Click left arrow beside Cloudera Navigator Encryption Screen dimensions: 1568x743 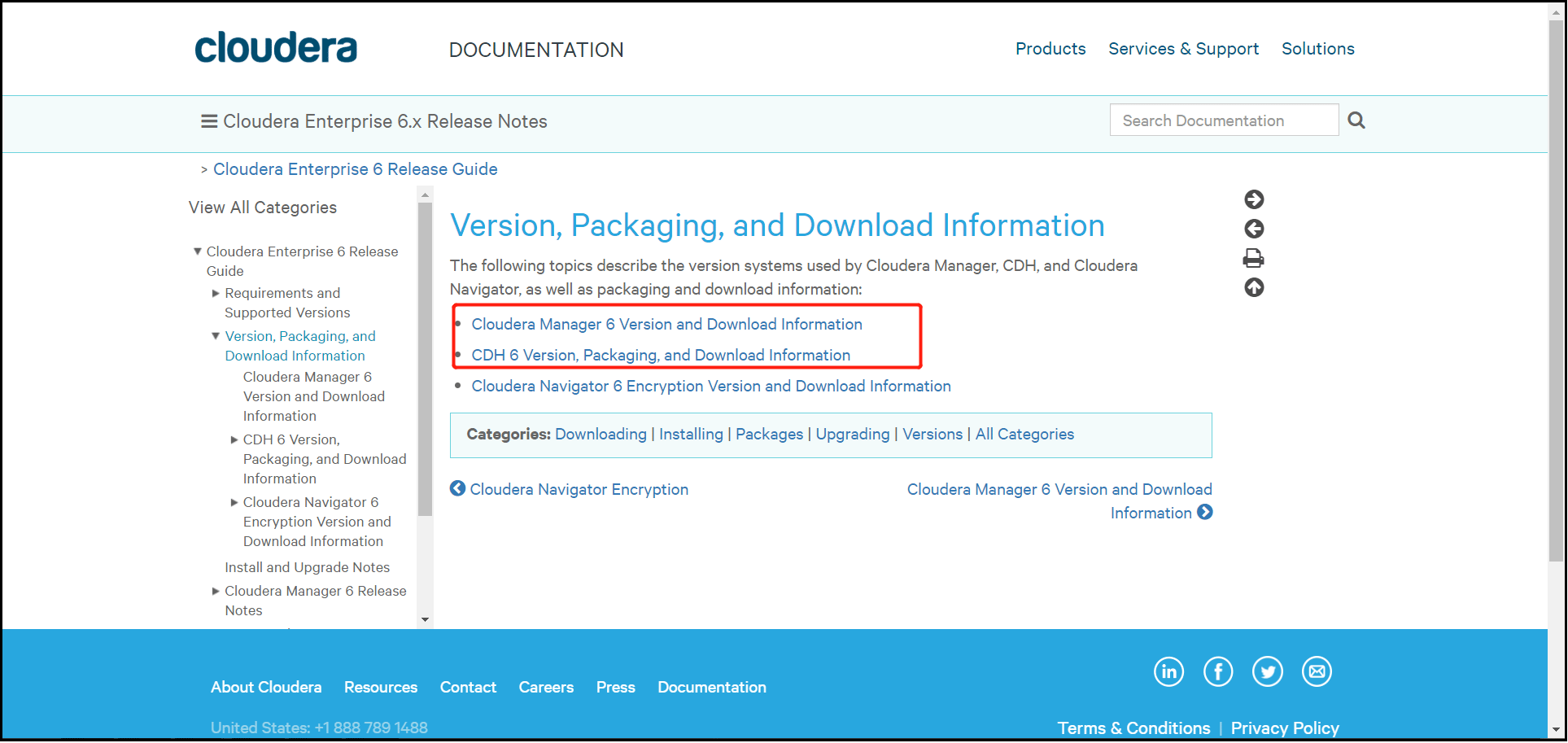(x=458, y=488)
